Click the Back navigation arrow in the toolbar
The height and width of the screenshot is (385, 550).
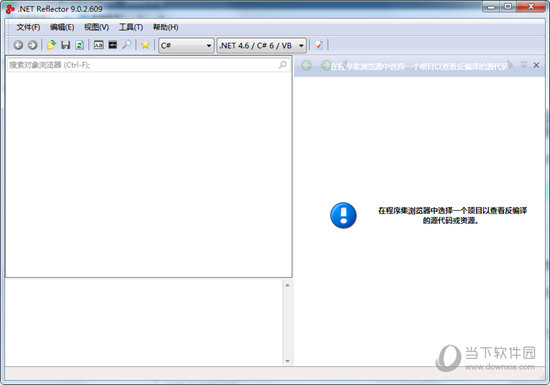click(18, 45)
